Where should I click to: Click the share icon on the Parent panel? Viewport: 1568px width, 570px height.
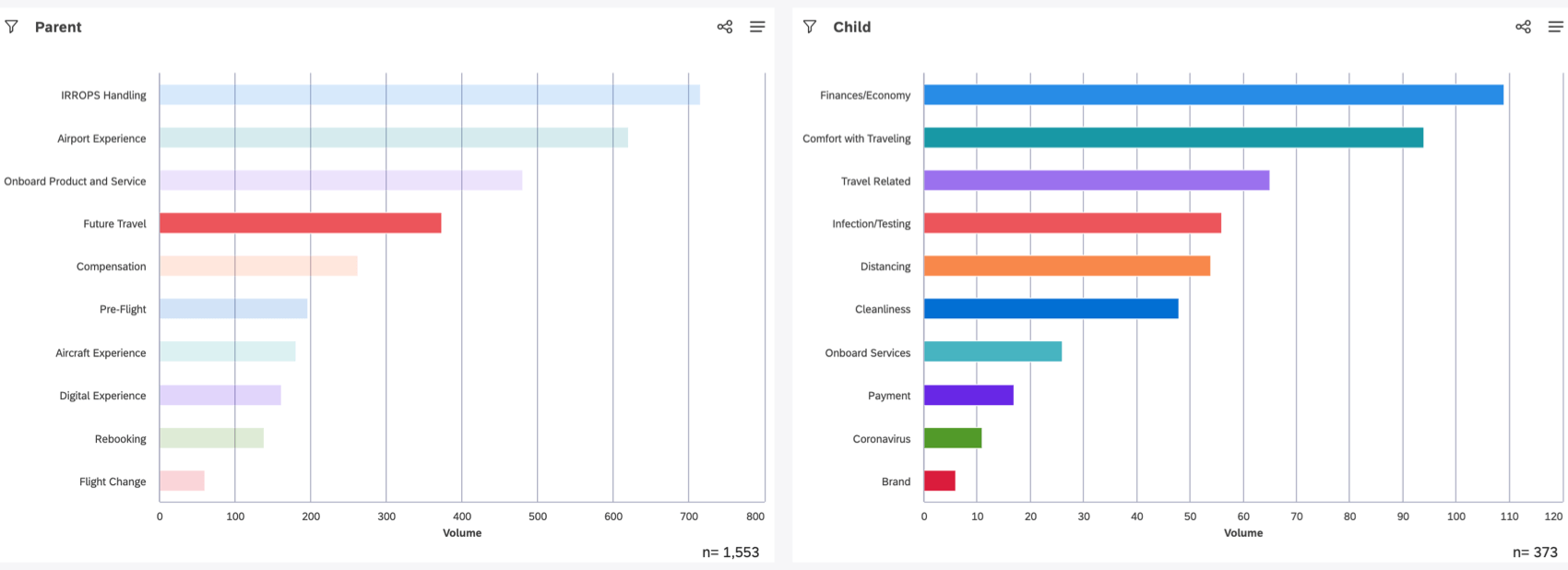coord(725,27)
